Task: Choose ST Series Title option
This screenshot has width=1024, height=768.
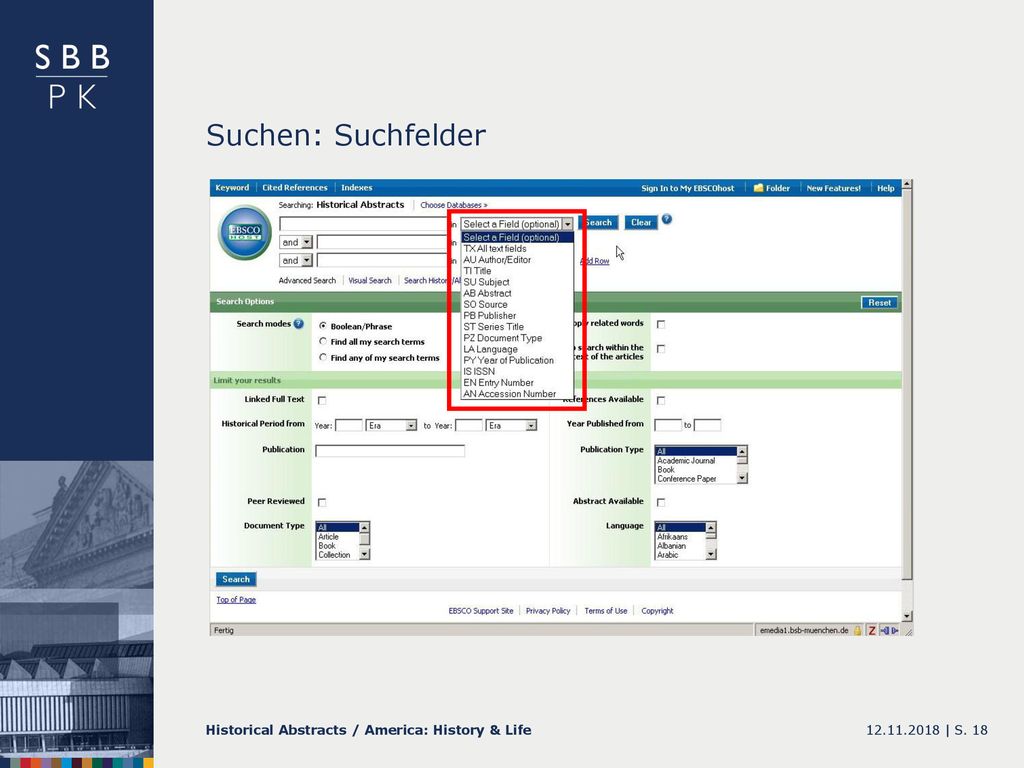Action: 517,327
